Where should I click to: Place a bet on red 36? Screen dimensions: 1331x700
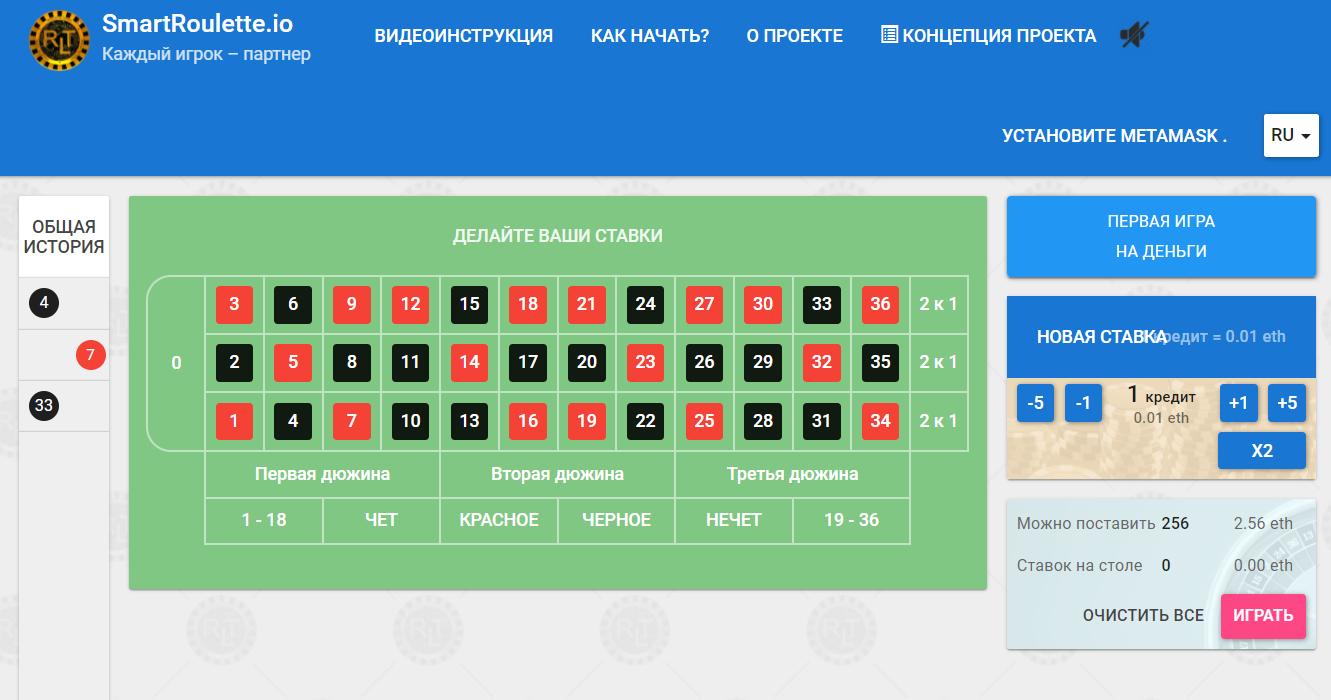(x=881, y=304)
